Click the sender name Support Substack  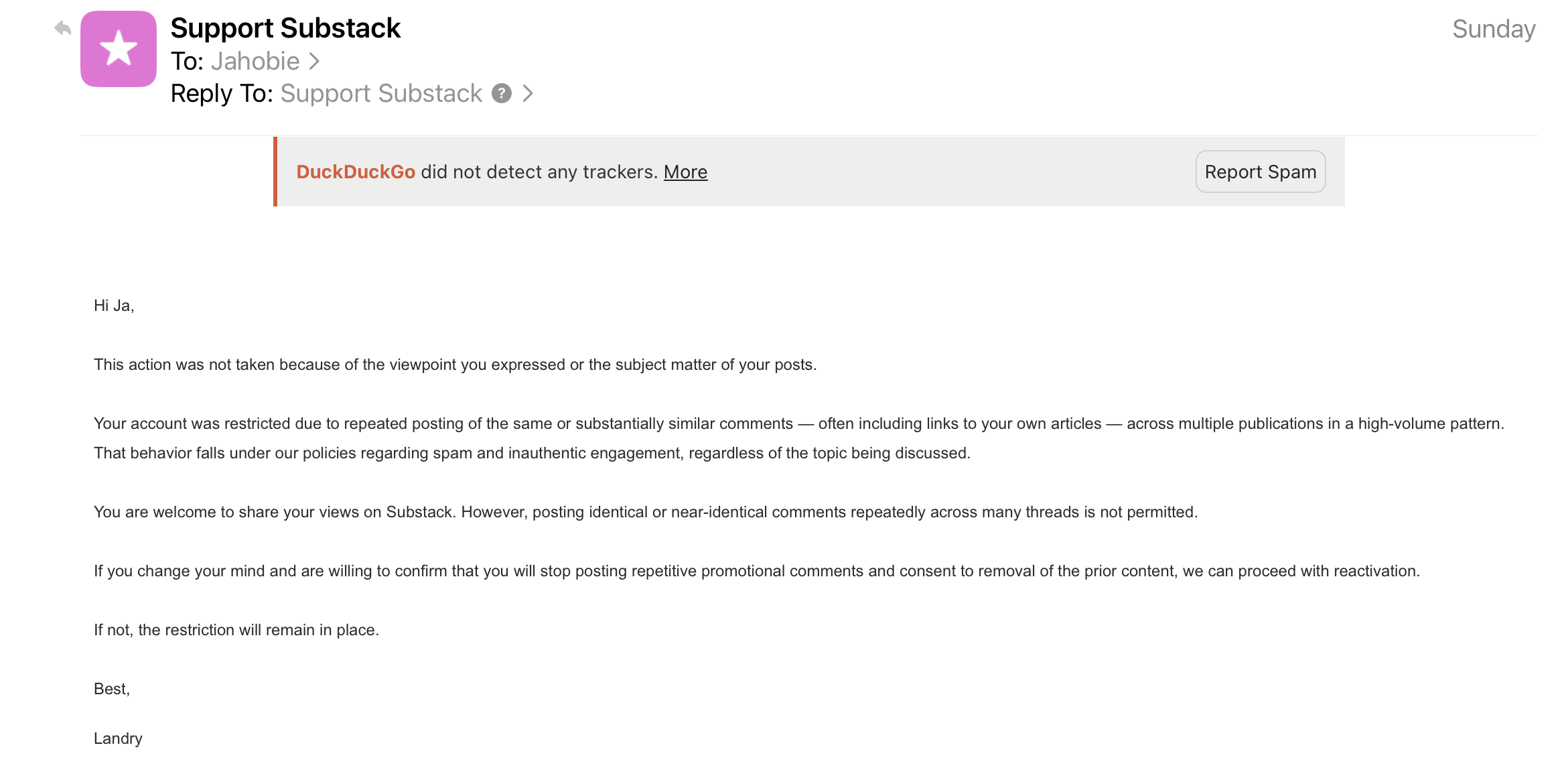click(285, 28)
